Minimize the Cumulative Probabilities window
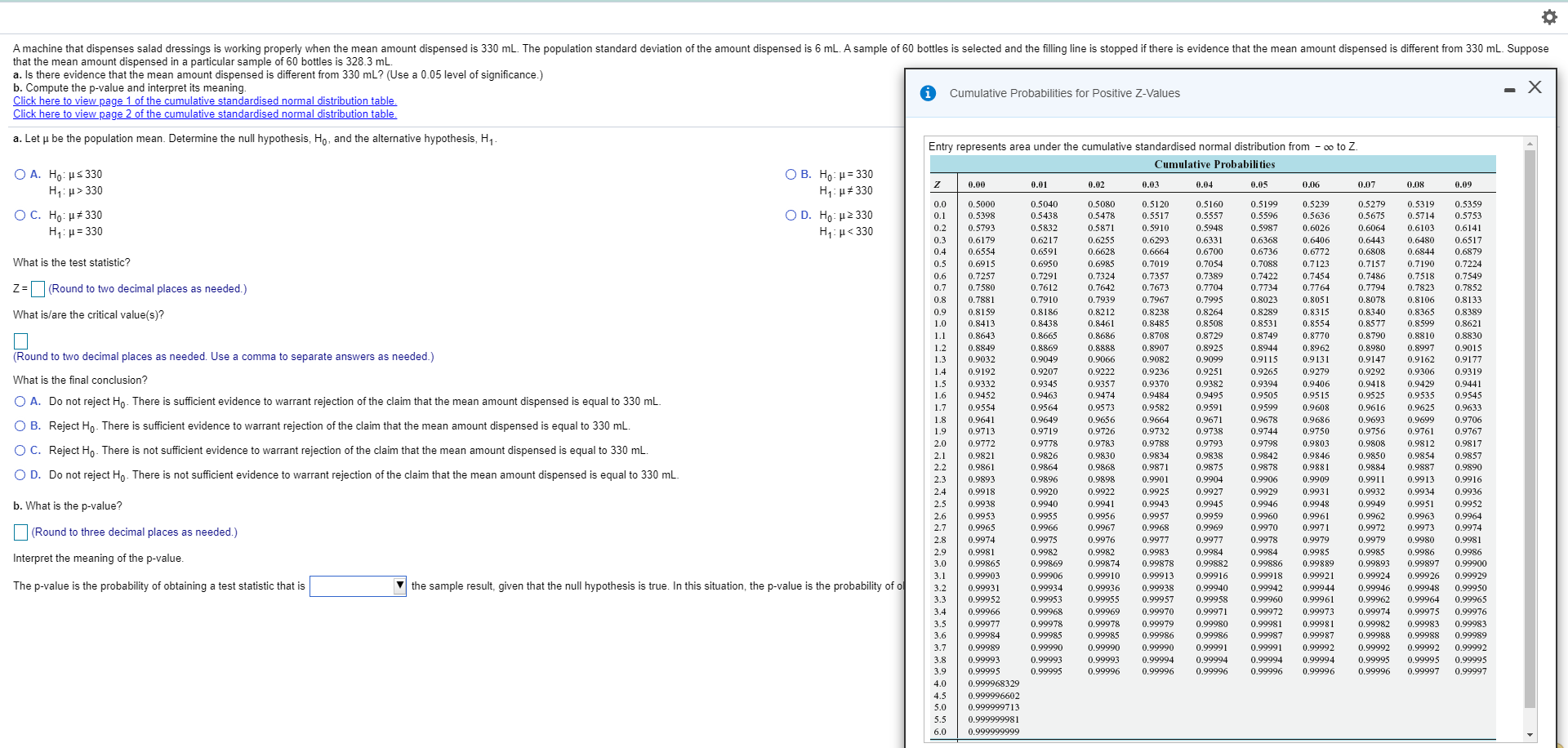The height and width of the screenshot is (748, 1568). pyautogui.click(x=1509, y=88)
